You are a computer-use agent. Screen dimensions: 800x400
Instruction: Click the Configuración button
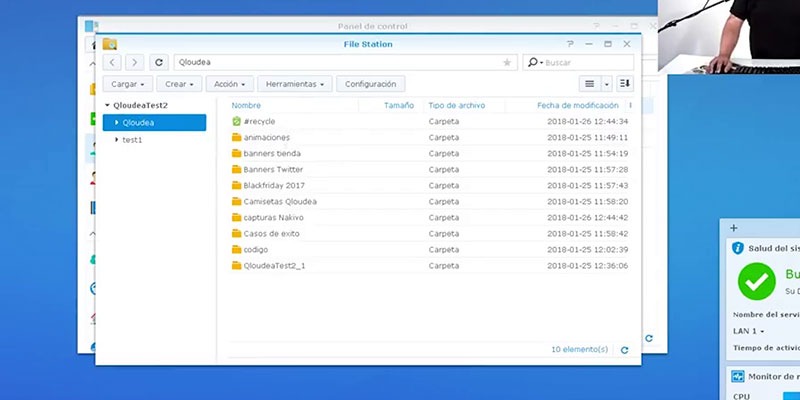pyautogui.click(x=370, y=84)
